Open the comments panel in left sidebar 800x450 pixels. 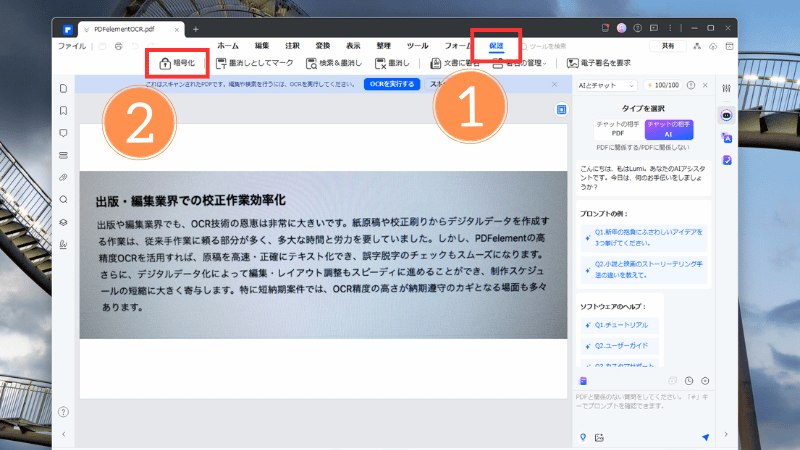point(63,133)
